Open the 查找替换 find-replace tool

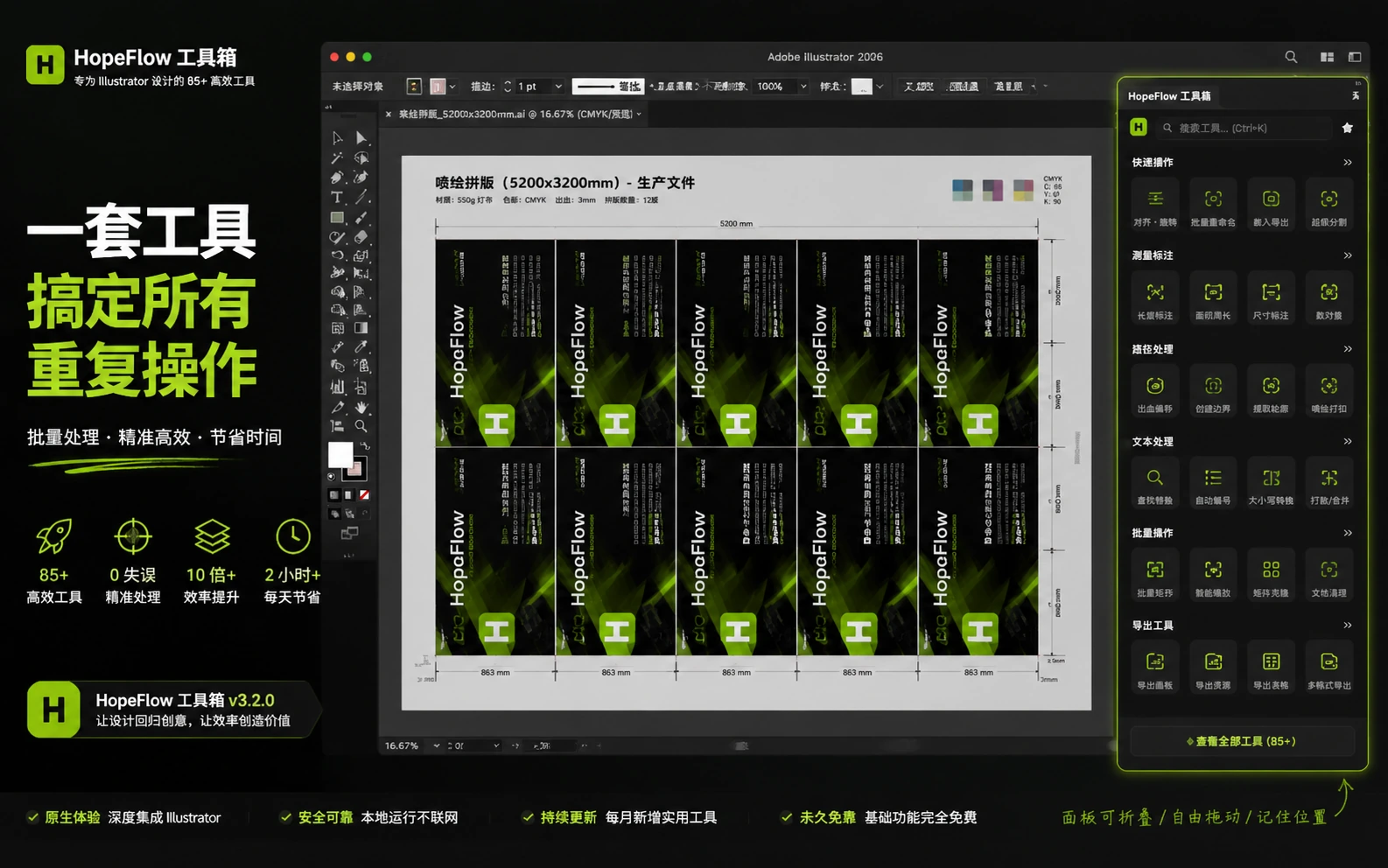tap(1155, 484)
